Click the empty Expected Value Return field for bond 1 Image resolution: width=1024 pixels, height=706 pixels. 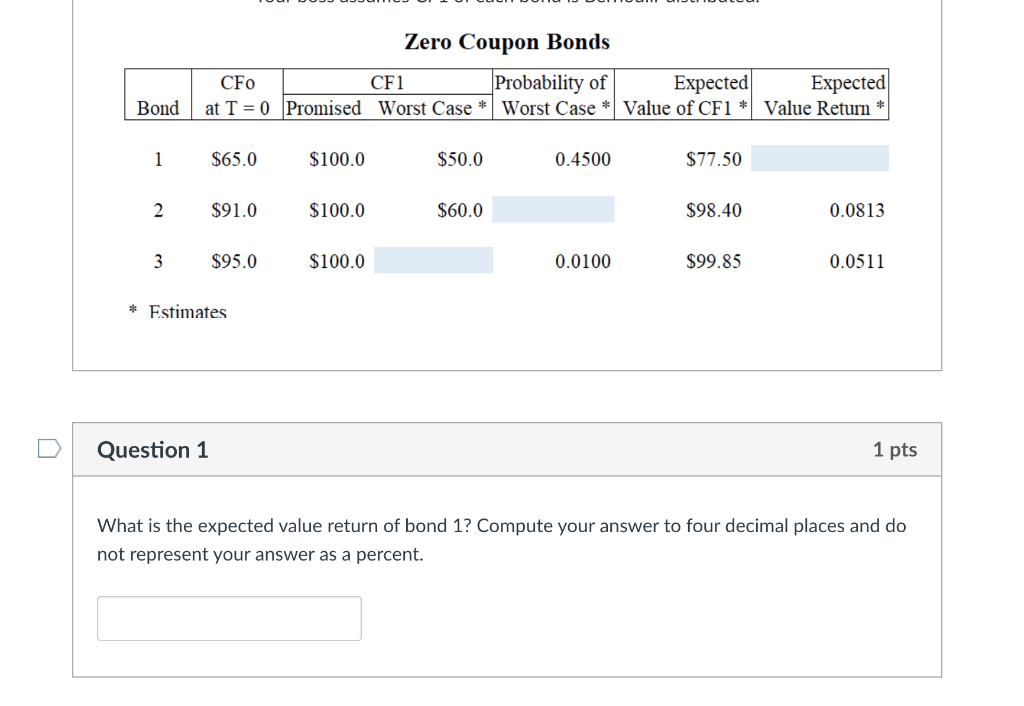pos(819,158)
